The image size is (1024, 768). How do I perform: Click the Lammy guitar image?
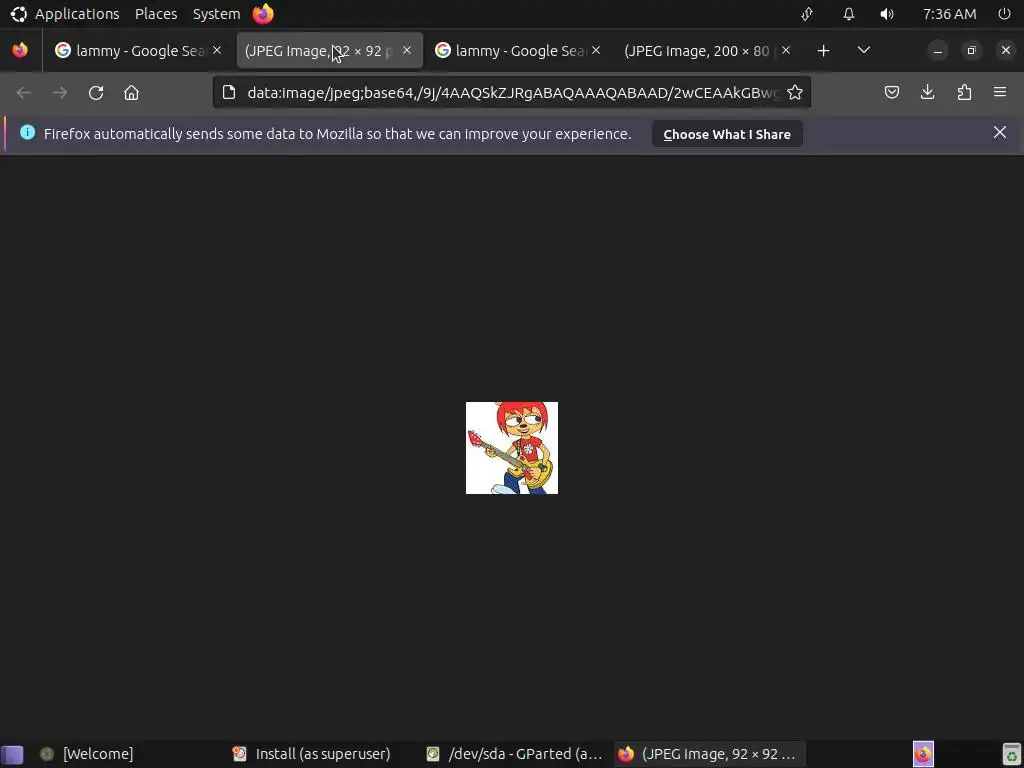click(511, 448)
